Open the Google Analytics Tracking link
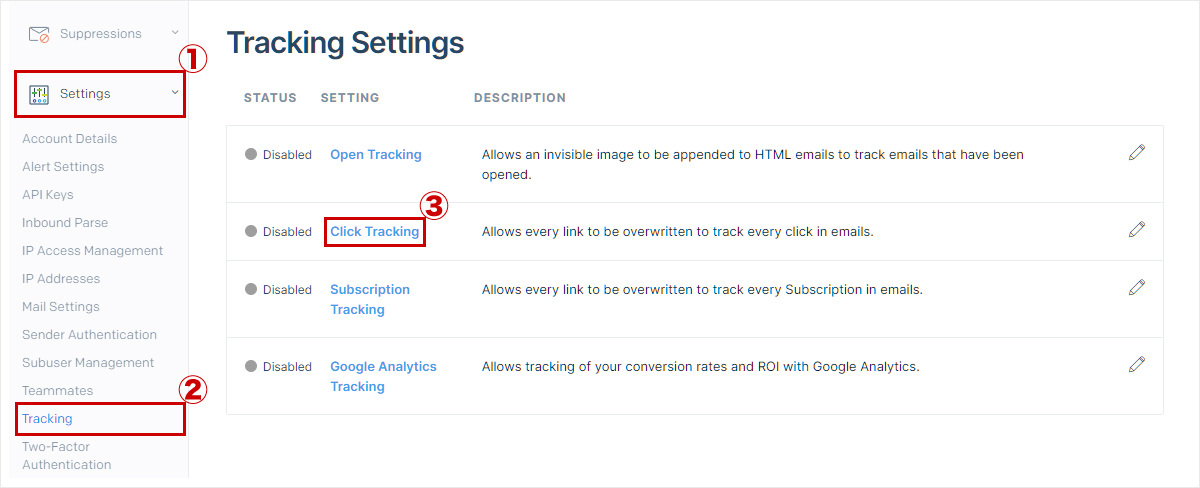This screenshot has width=1200, height=488. pyautogui.click(x=383, y=376)
